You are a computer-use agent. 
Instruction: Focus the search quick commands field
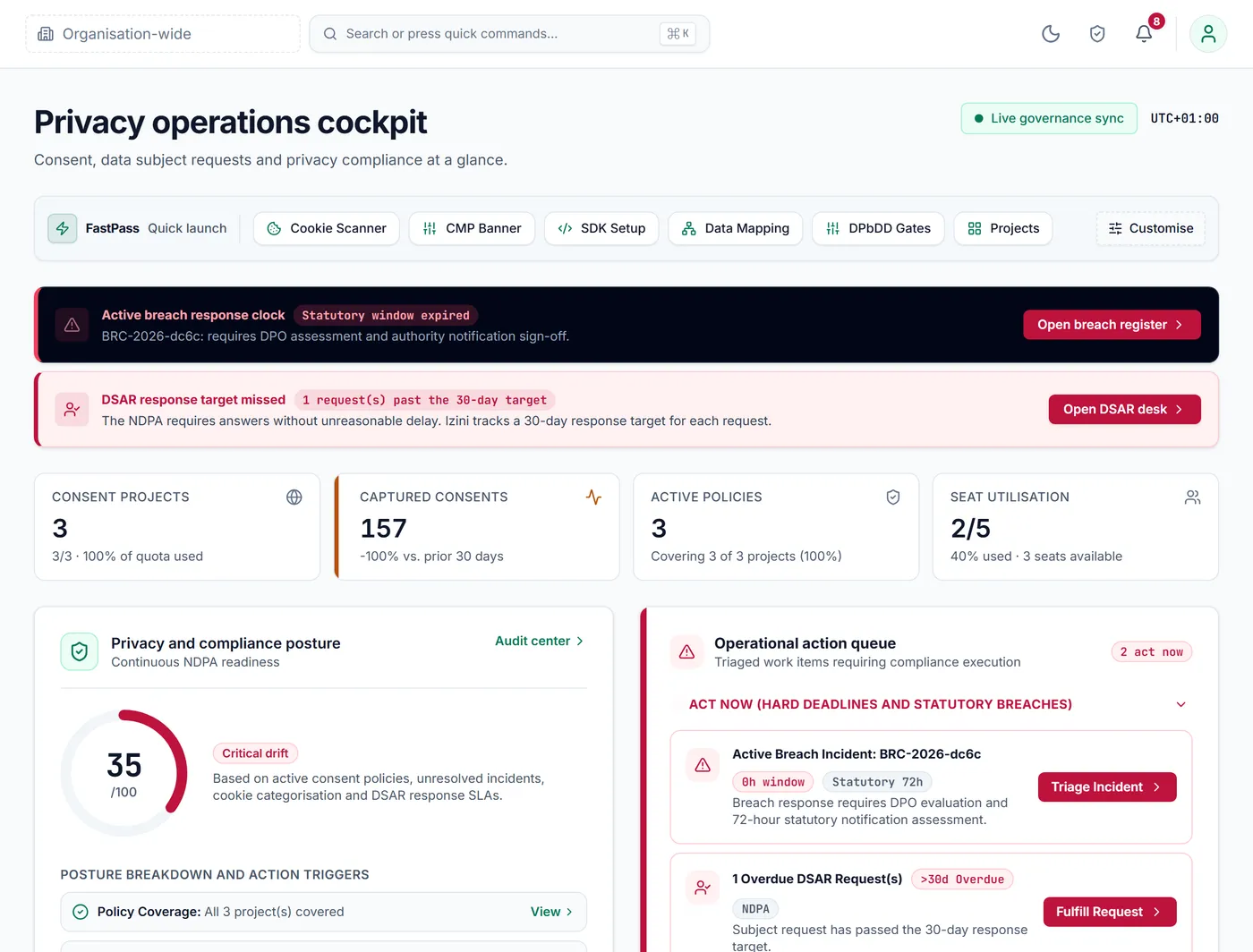tap(509, 34)
